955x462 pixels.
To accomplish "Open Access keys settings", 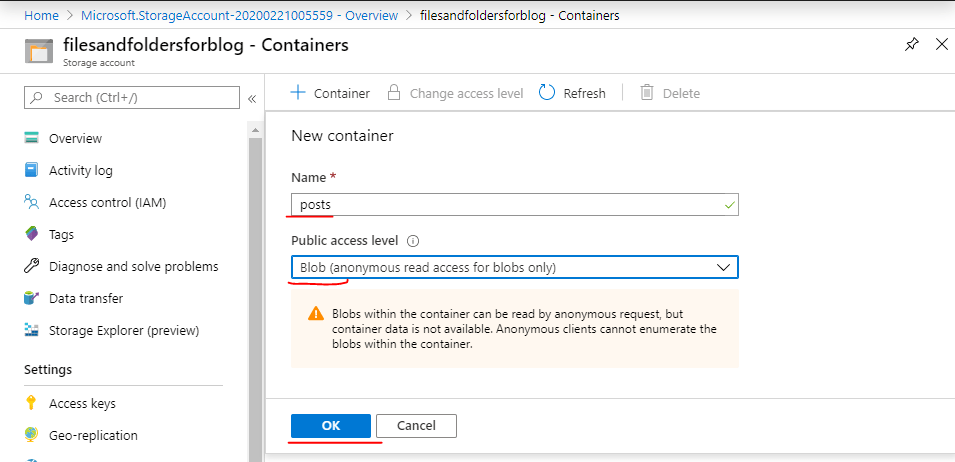I will pyautogui.click(x=82, y=403).
